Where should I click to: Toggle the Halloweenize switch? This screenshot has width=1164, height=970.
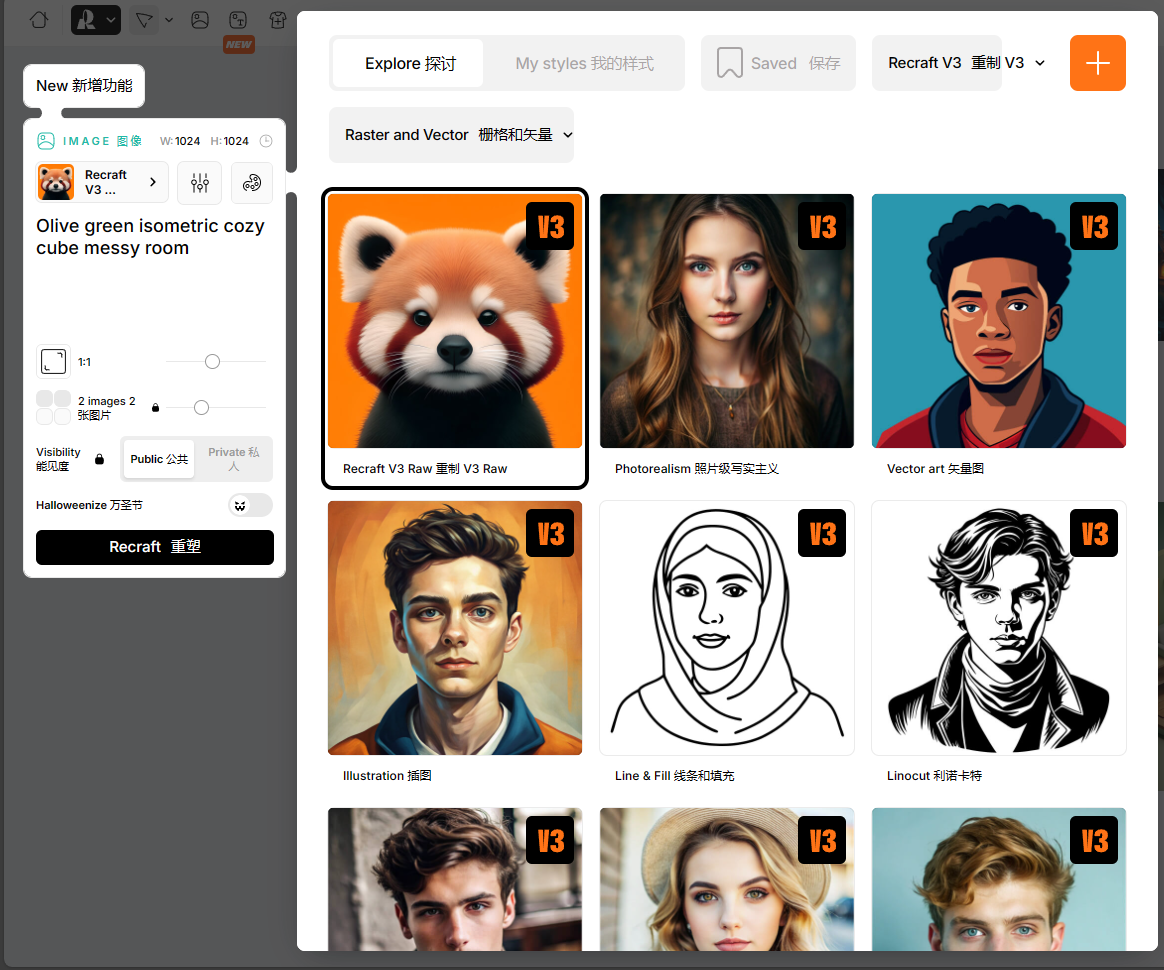pyautogui.click(x=251, y=505)
